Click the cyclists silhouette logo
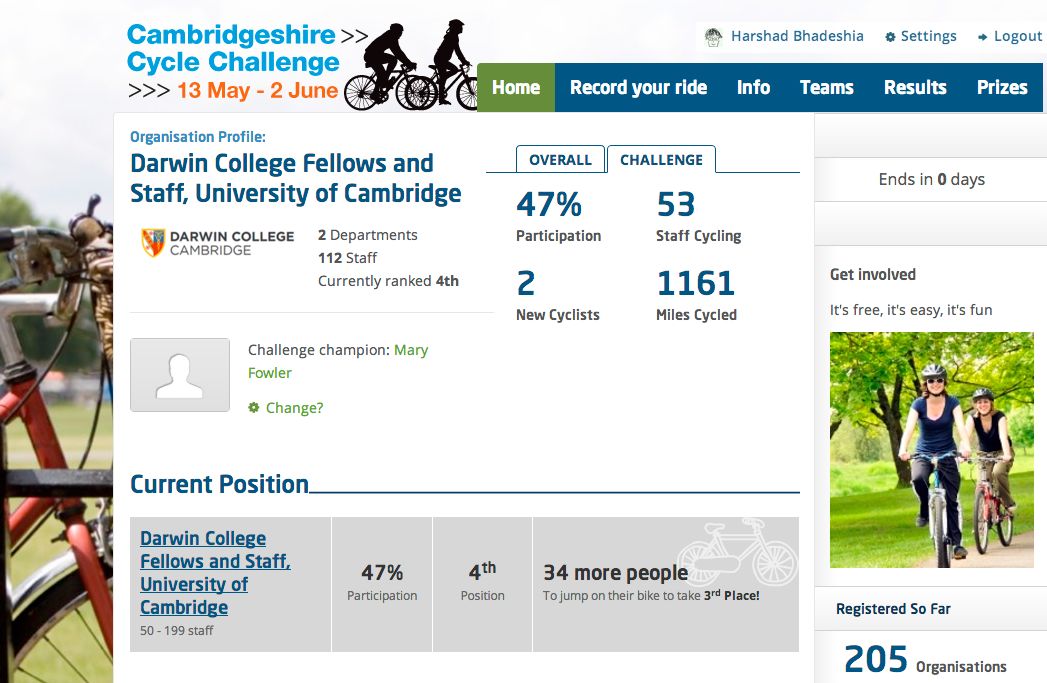 tap(411, 67)
